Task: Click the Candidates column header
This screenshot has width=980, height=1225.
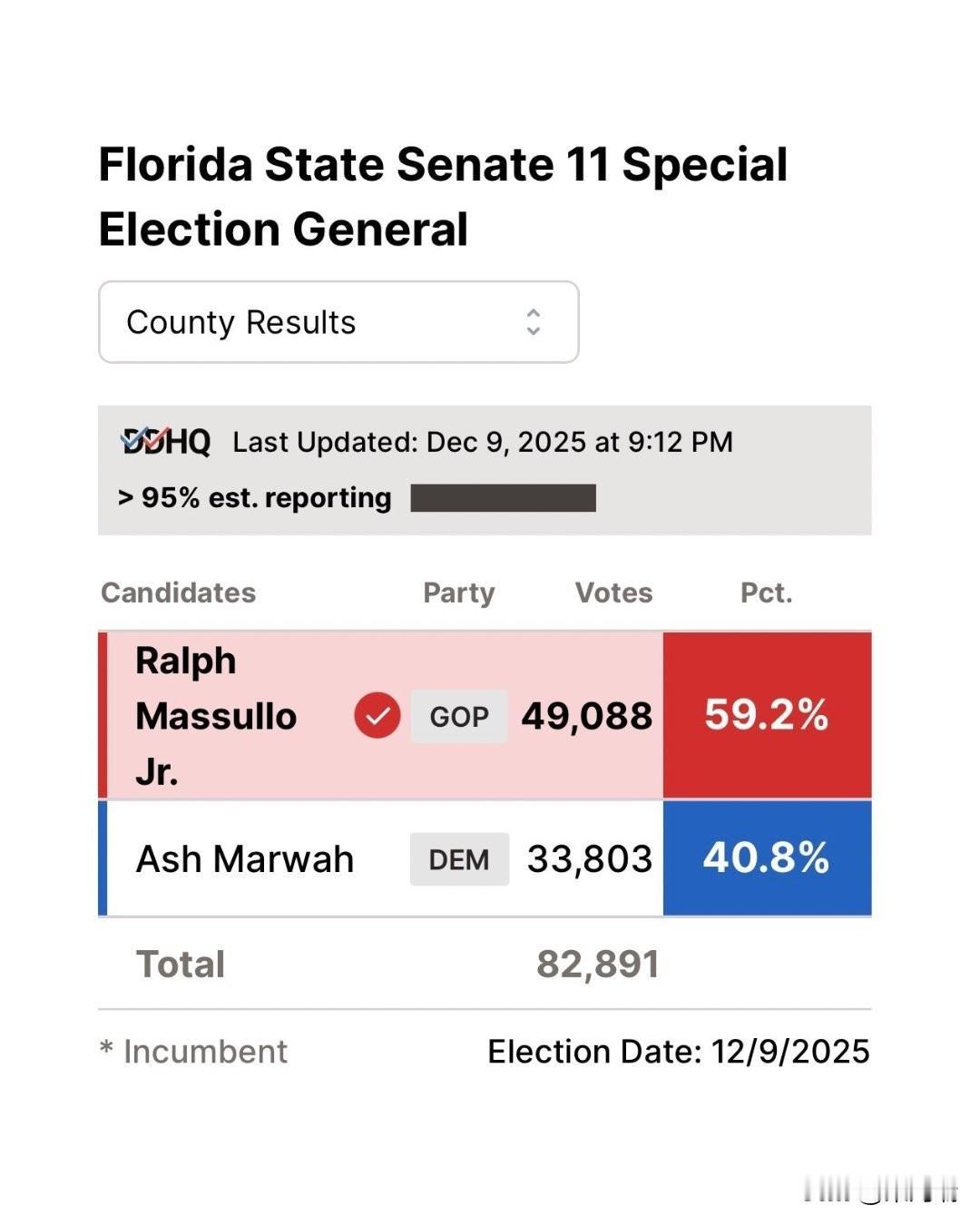Action: 179,593
